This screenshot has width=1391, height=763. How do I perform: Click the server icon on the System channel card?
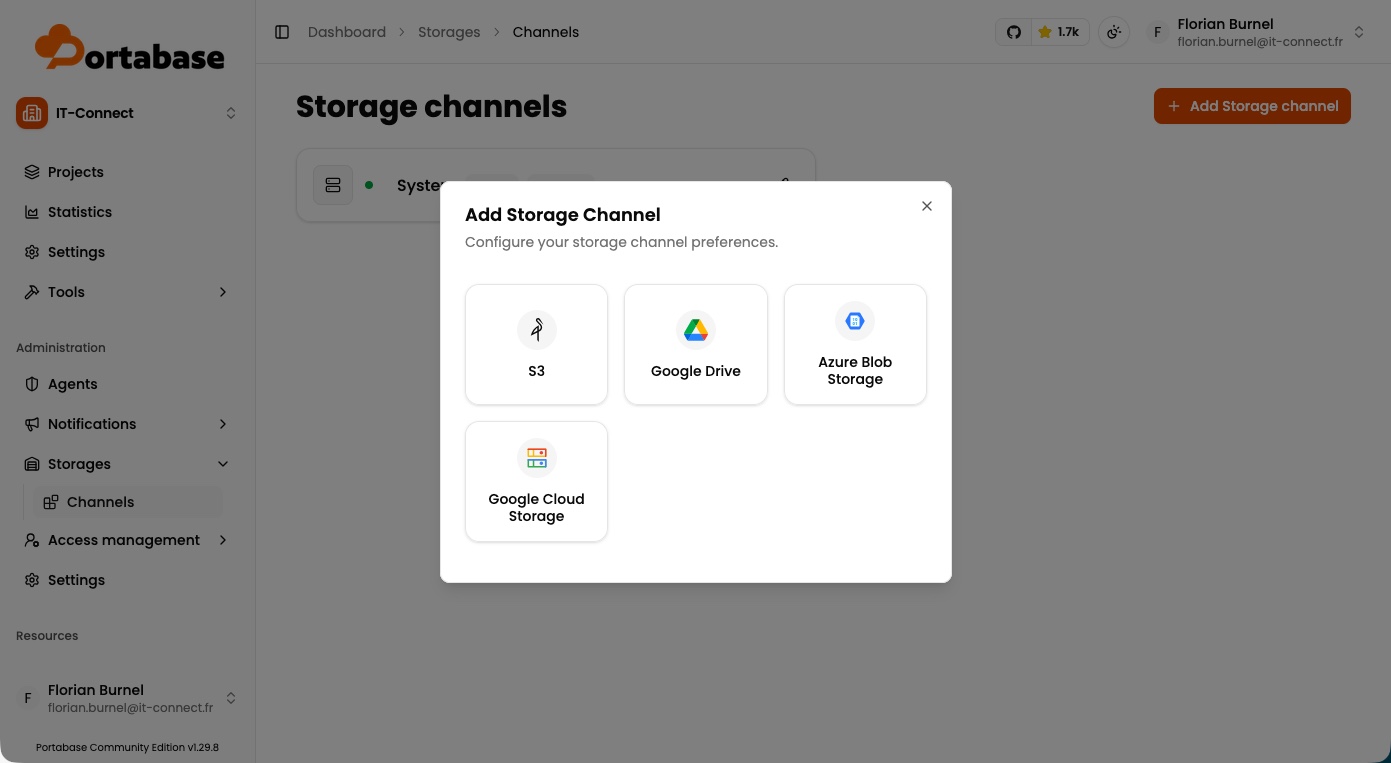click(333, 185)
